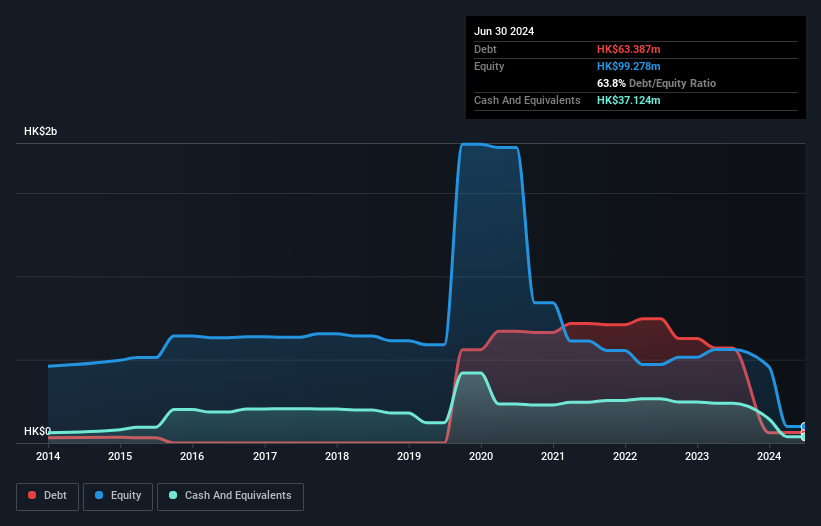Click the tooltip Equity row label
The height and width of the screenshot is (526, 821).
coord(489,66)
